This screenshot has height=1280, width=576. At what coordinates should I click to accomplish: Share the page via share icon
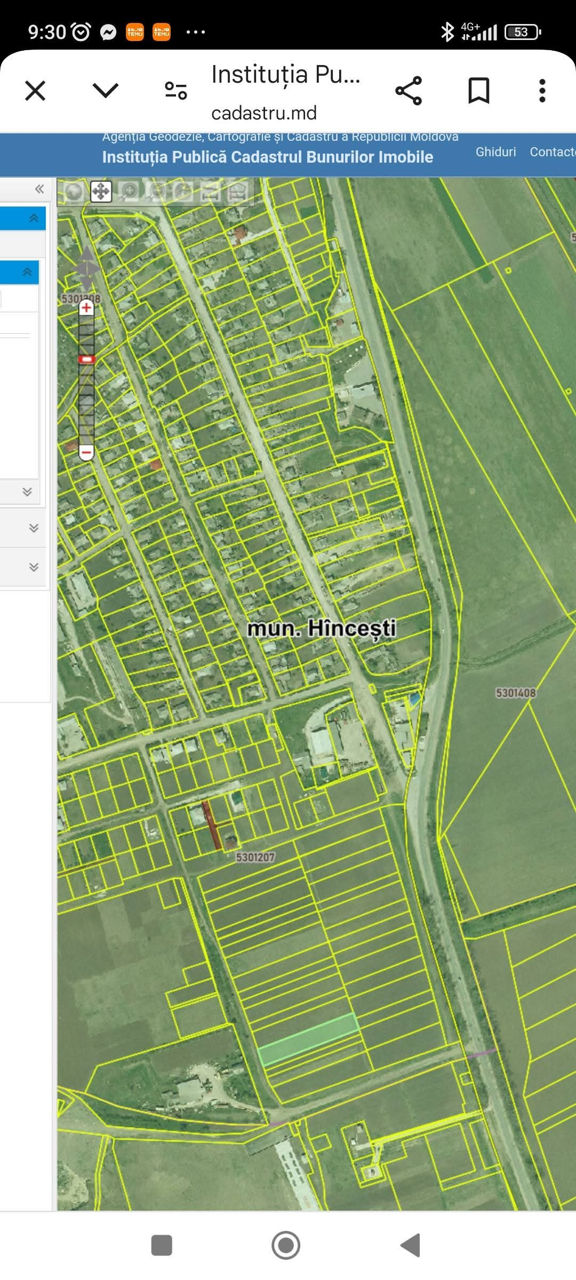[x=408, y=91]
